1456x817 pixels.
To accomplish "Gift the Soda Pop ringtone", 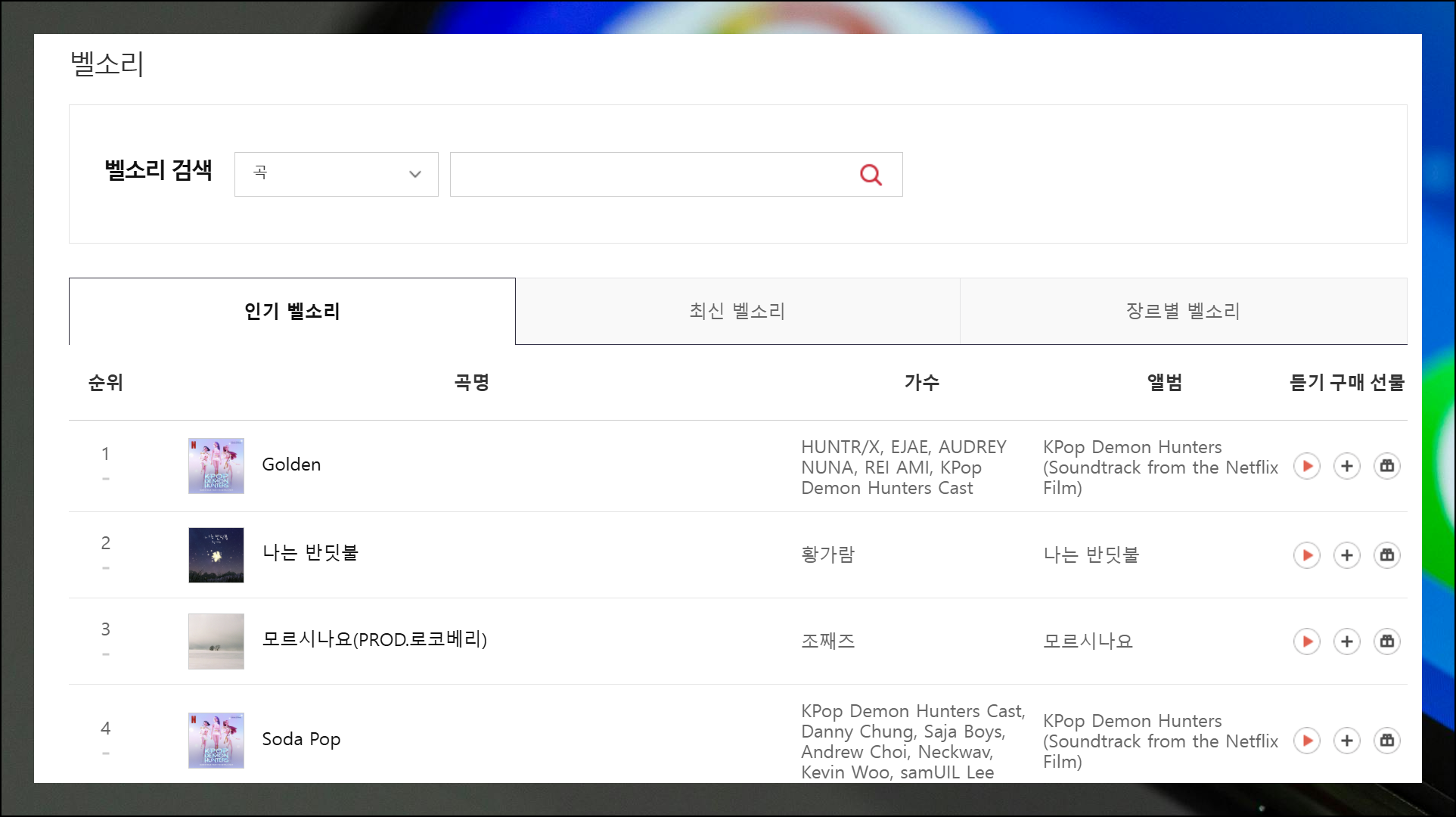I will coord(1386,741).
